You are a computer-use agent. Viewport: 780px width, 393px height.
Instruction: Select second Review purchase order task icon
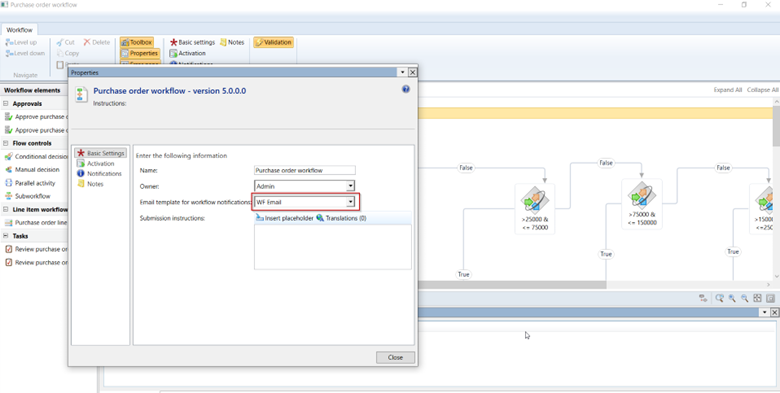(x=8, y=262)
